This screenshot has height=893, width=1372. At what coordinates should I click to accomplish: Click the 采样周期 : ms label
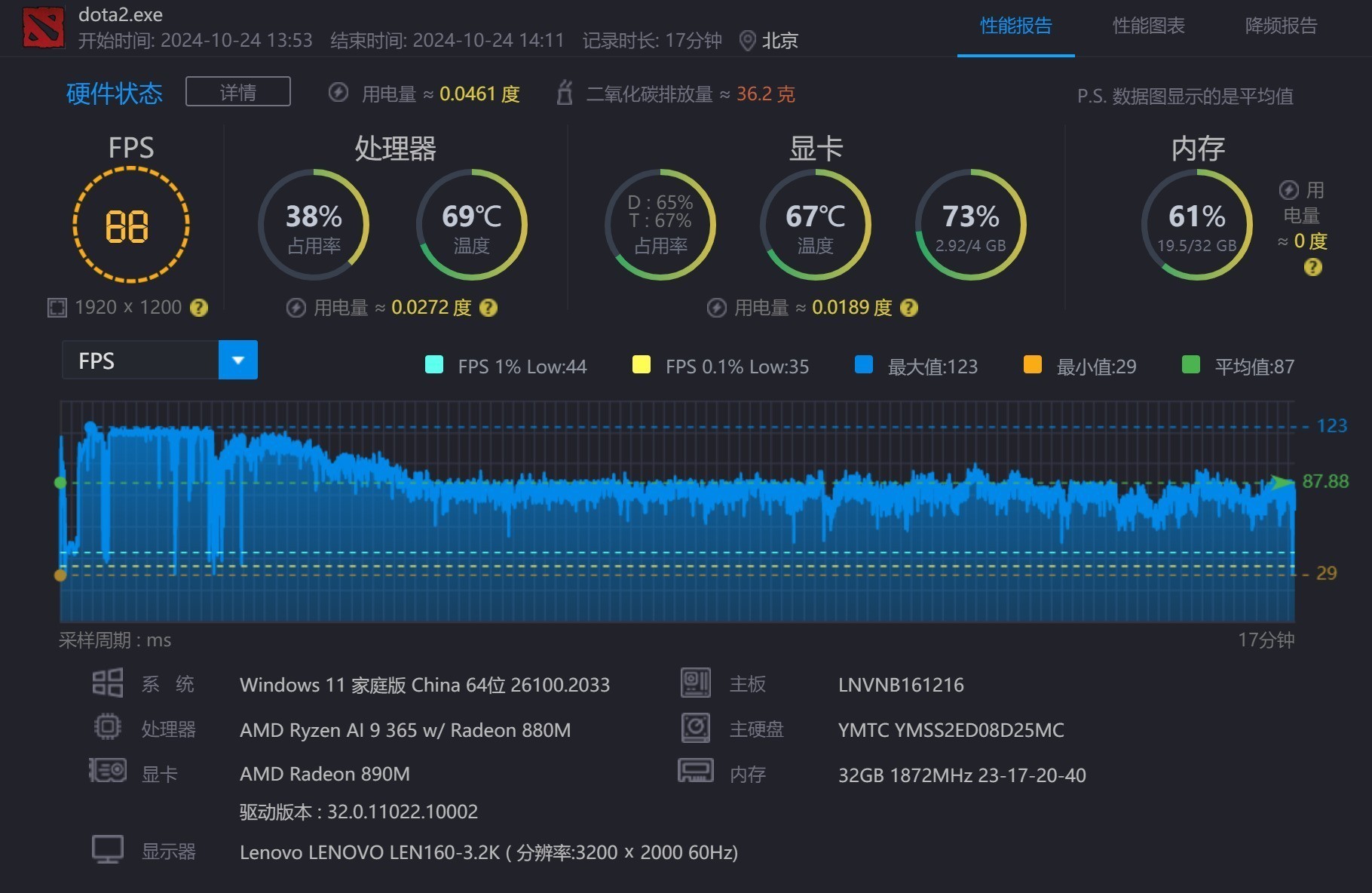pos(115,640)
